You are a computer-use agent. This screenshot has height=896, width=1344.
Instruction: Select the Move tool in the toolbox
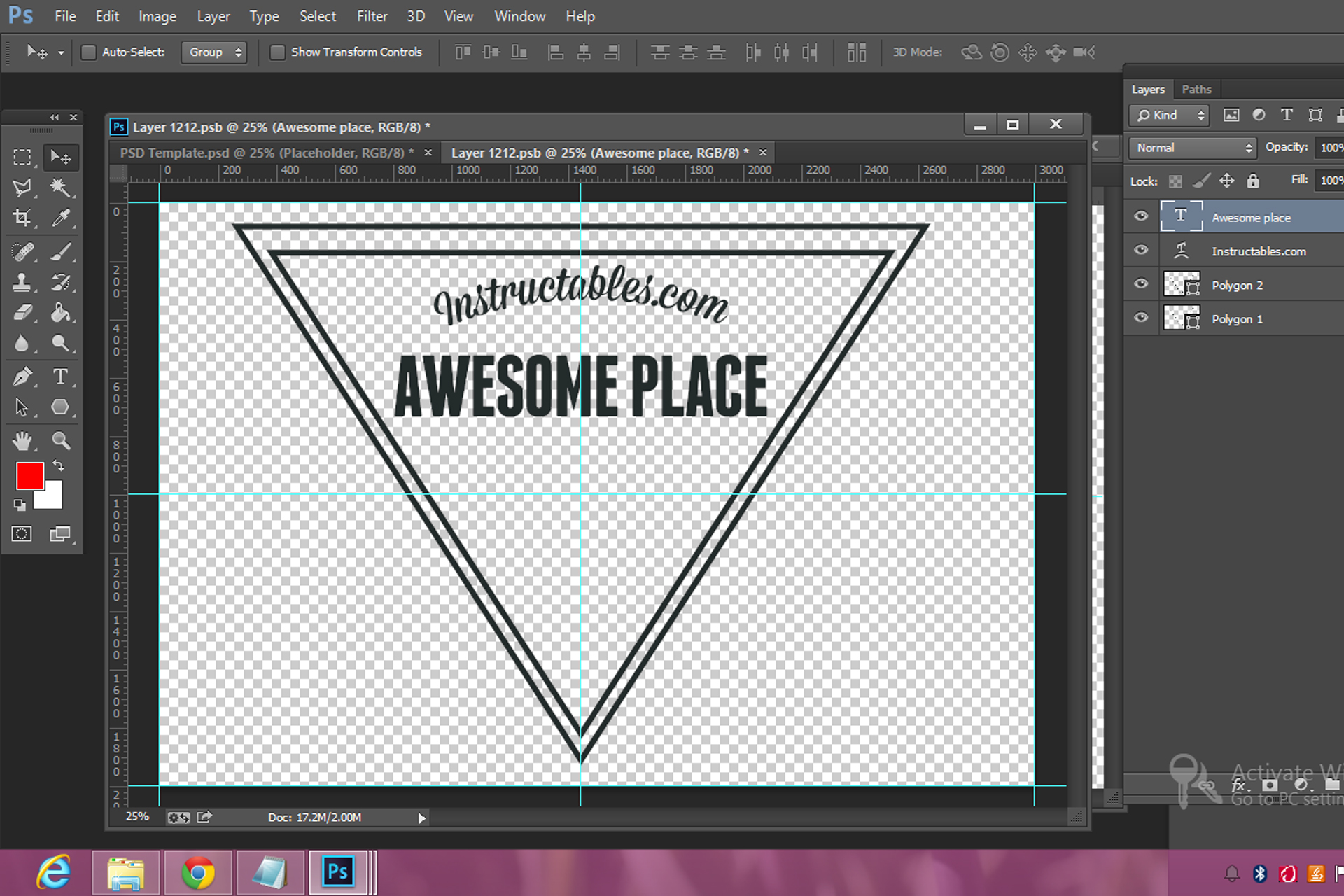pos(61,157)
